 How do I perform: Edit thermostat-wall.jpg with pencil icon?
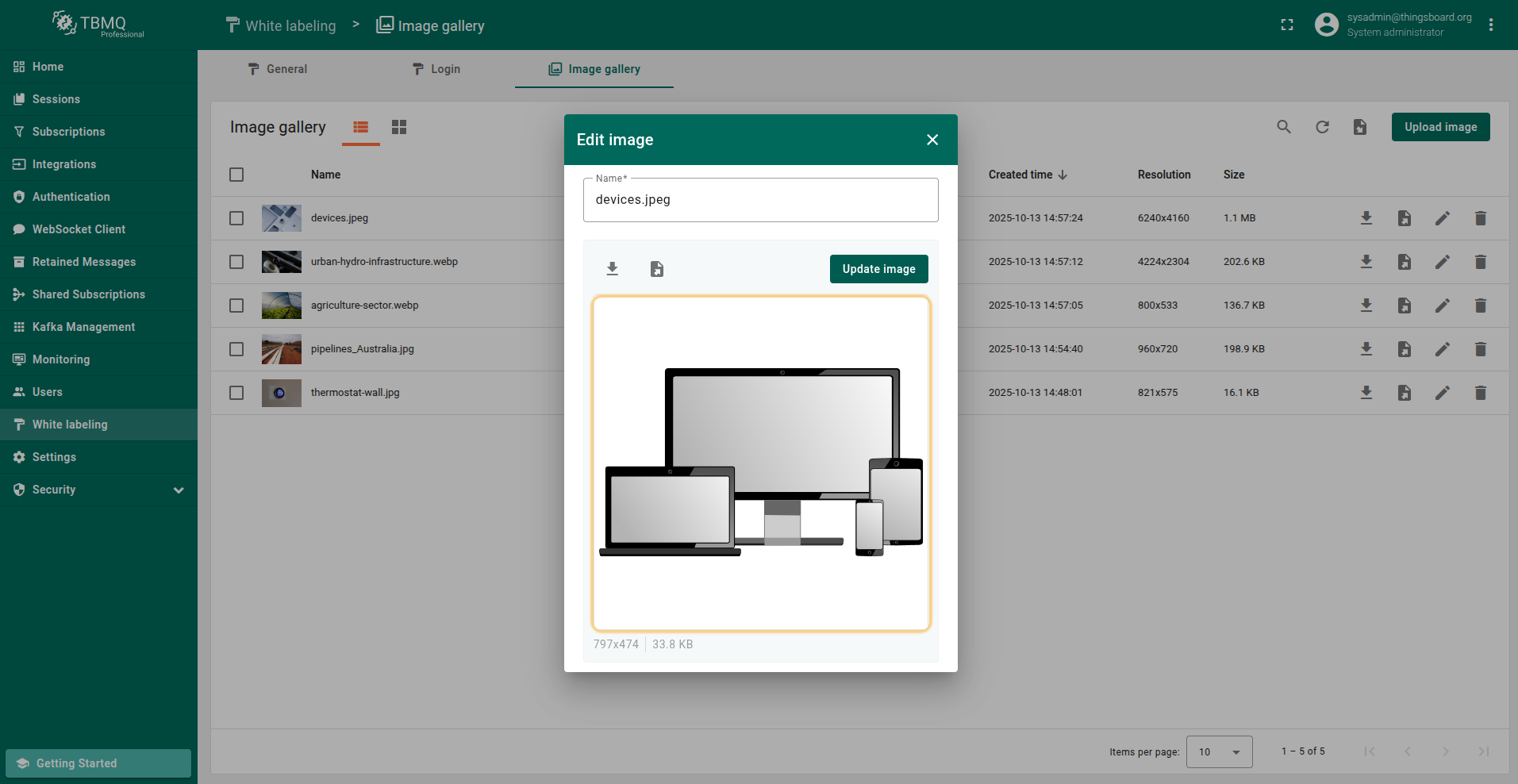point(1442,393)
